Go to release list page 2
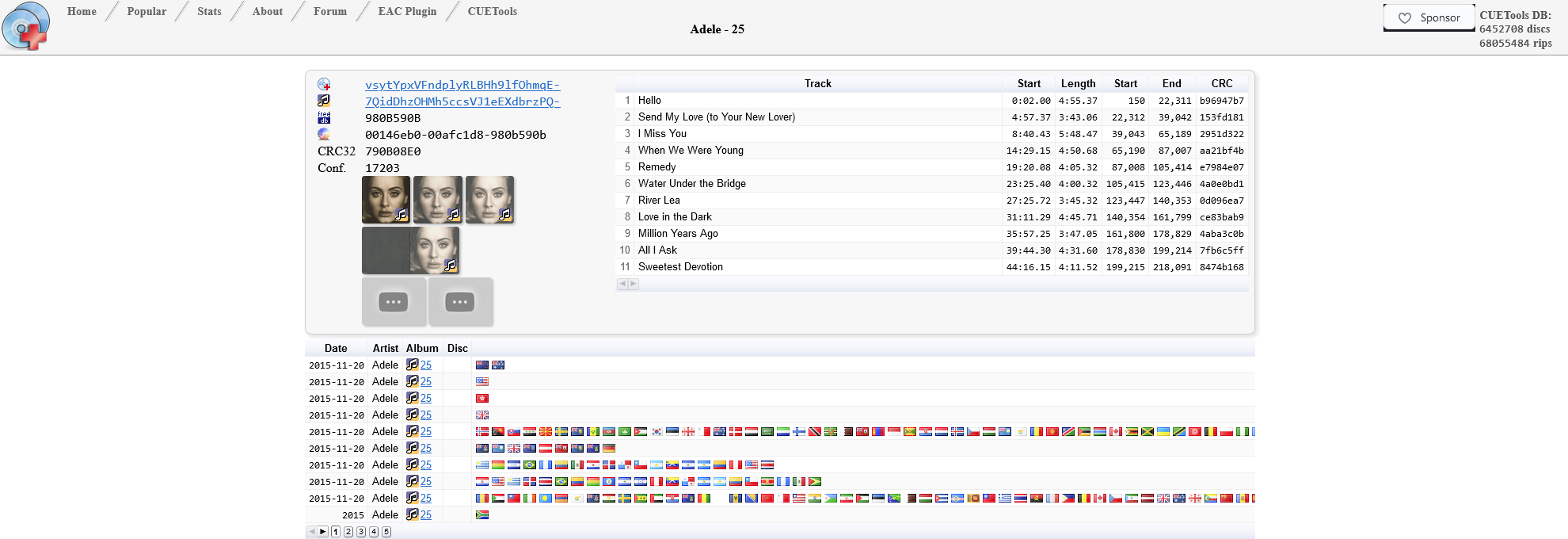 click(x=348, y=532)
